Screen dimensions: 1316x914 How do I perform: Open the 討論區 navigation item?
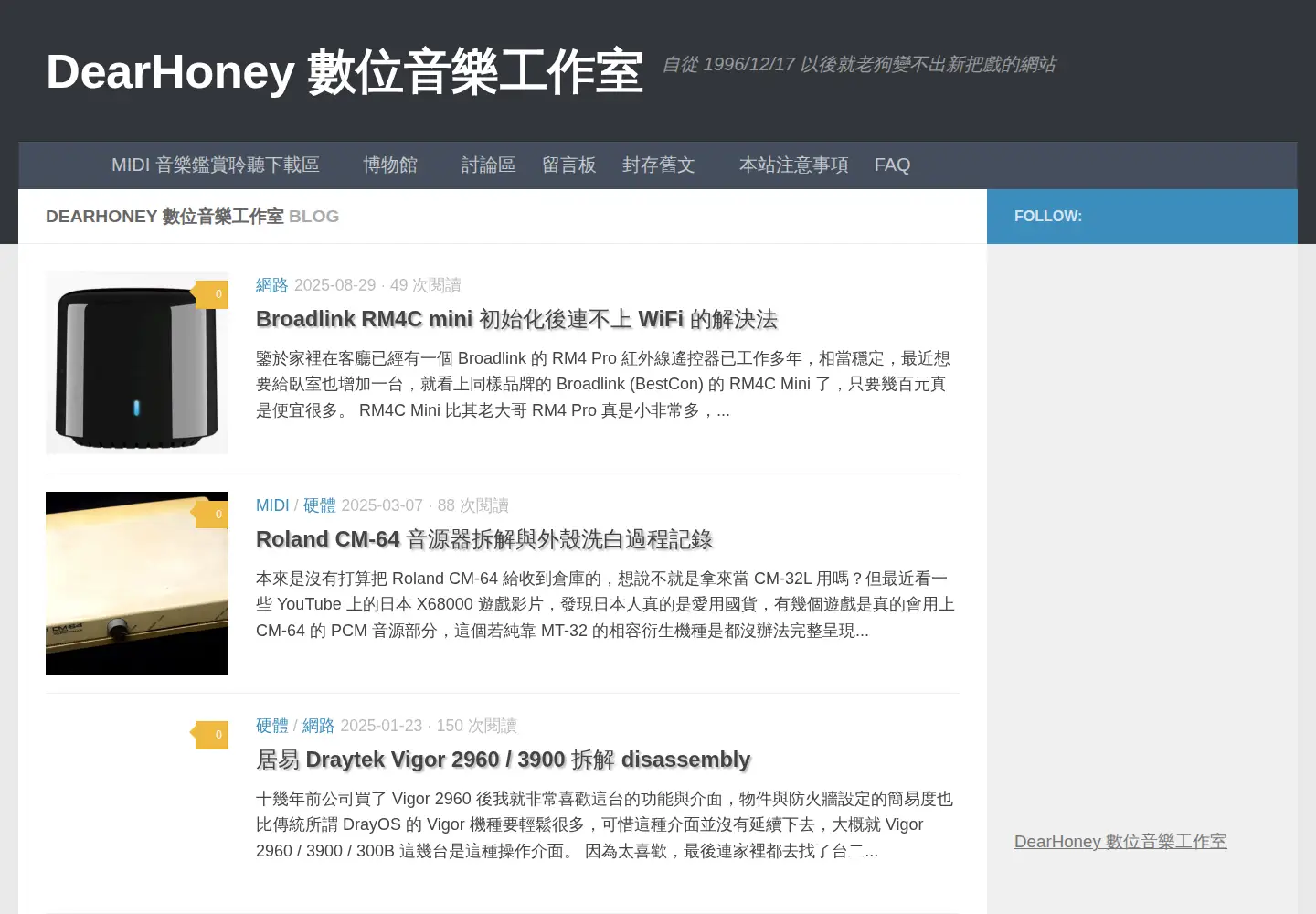[x=489, y=165]
